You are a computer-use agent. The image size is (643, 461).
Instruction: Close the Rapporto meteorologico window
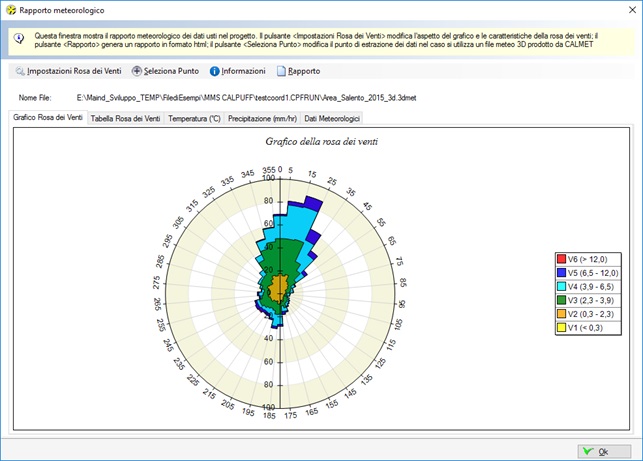coord(632,10)
